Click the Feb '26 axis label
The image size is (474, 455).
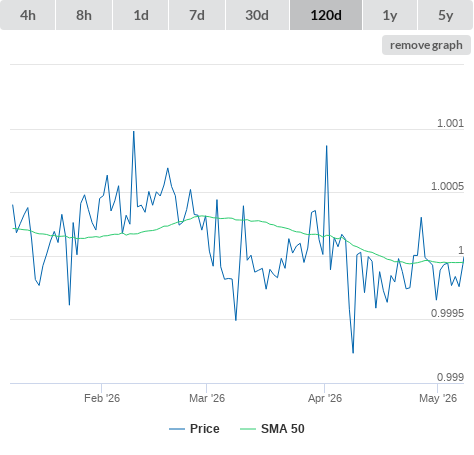pyautogui.click(x=102, y=398)
